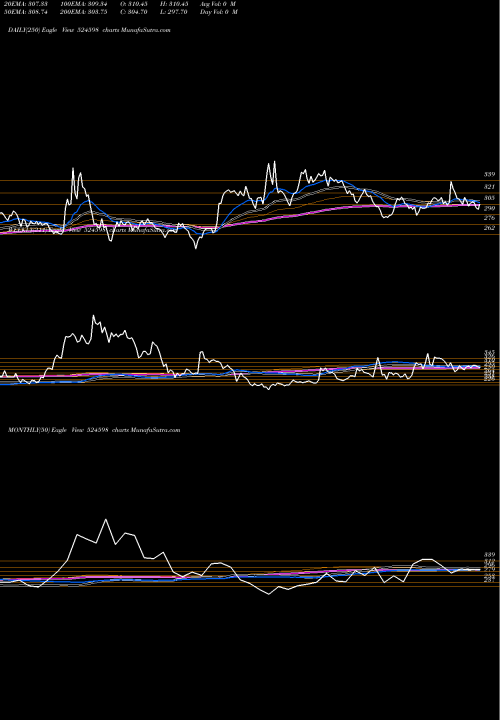Click the 'Day Vol' reading
The width and height of the screenshot is (500, 720).
219,12
